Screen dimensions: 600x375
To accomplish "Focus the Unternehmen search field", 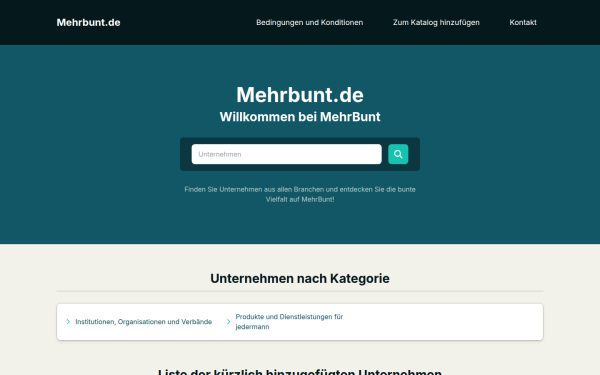I will point(287,154).
